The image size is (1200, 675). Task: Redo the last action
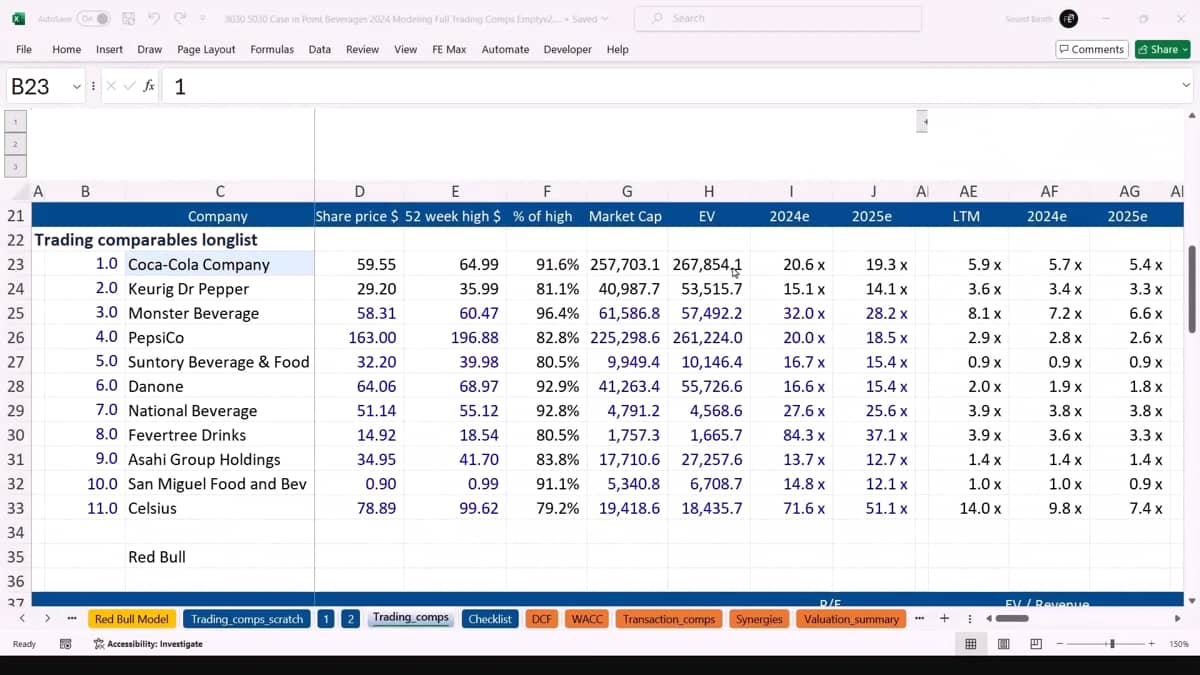(x=180, y=19)
